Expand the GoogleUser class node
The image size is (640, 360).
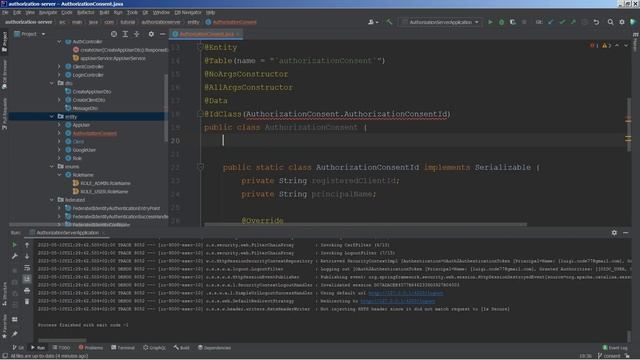(60, 150)
